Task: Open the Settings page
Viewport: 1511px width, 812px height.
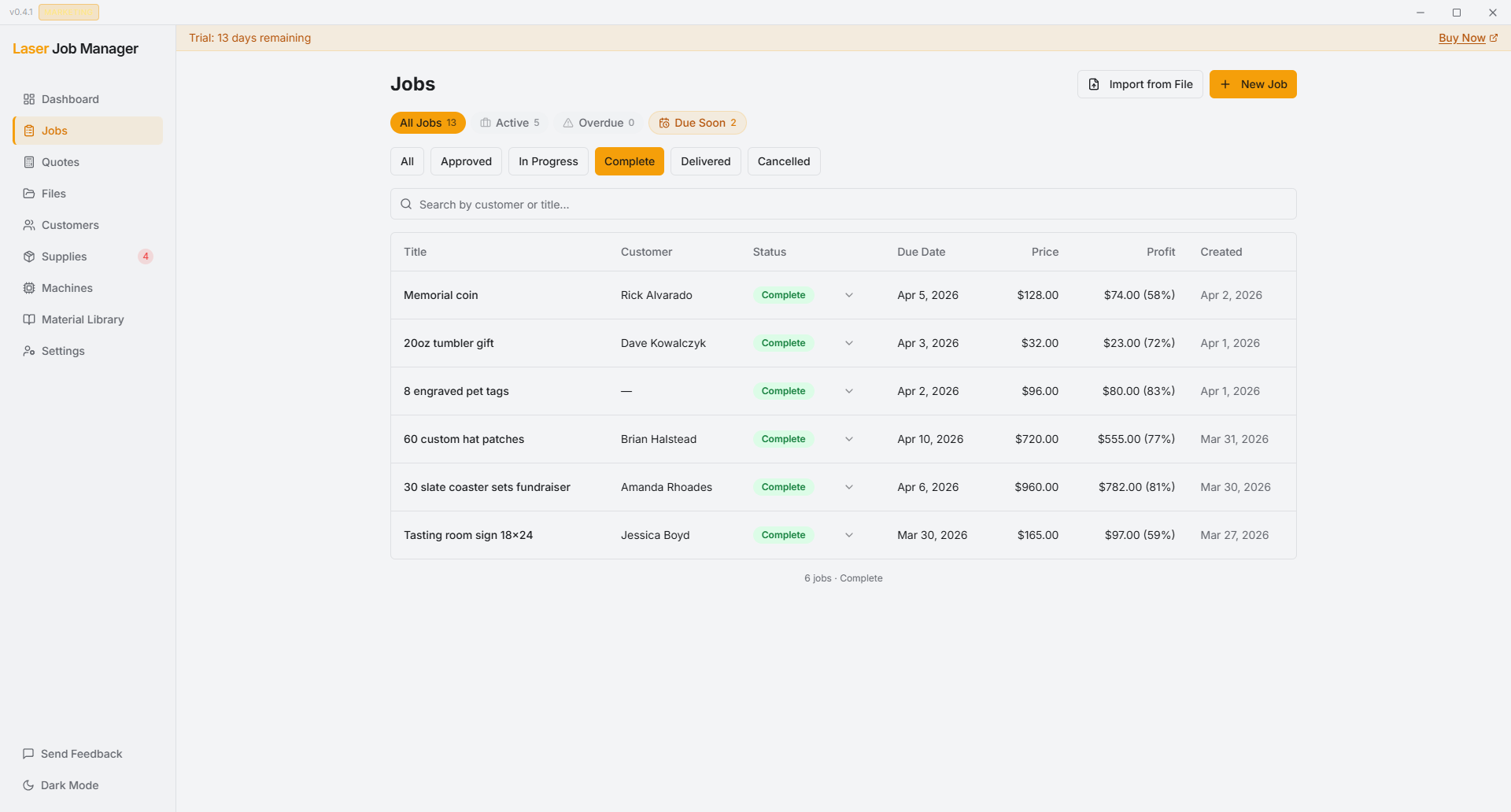Action: [x=63, y=351]
